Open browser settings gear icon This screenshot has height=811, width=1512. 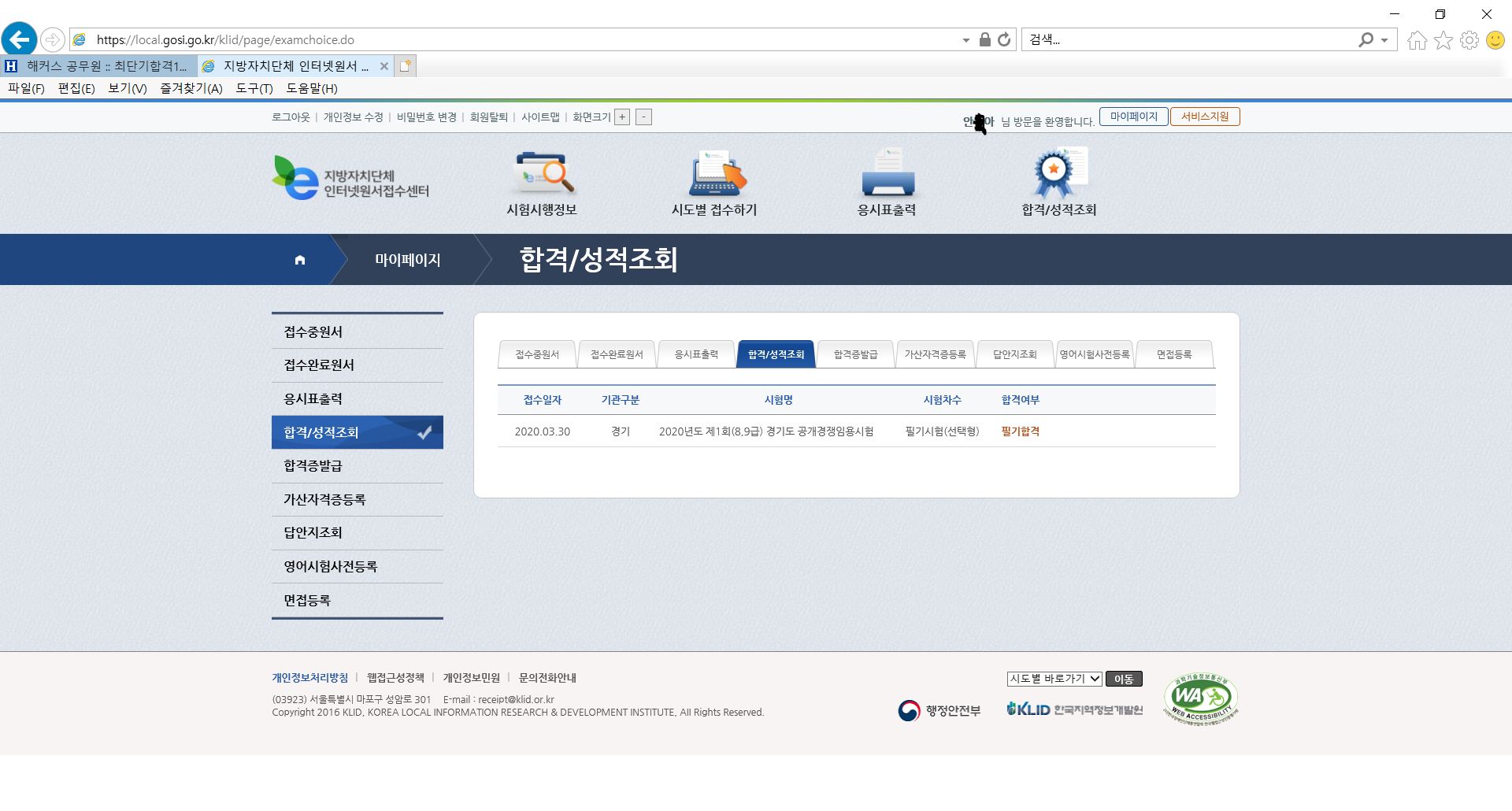pos(1469,40)
